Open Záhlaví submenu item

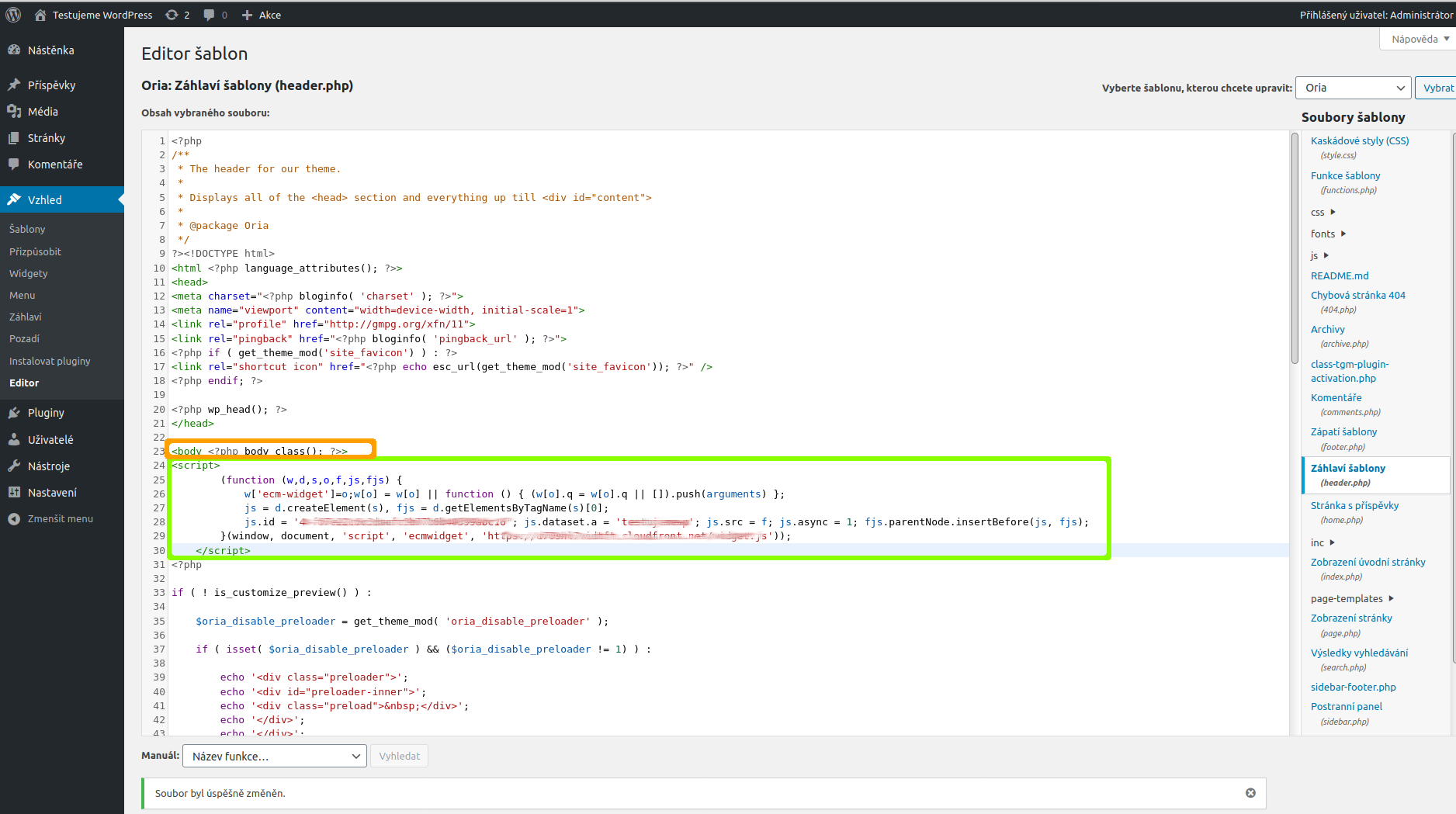(x=26, y=317)
